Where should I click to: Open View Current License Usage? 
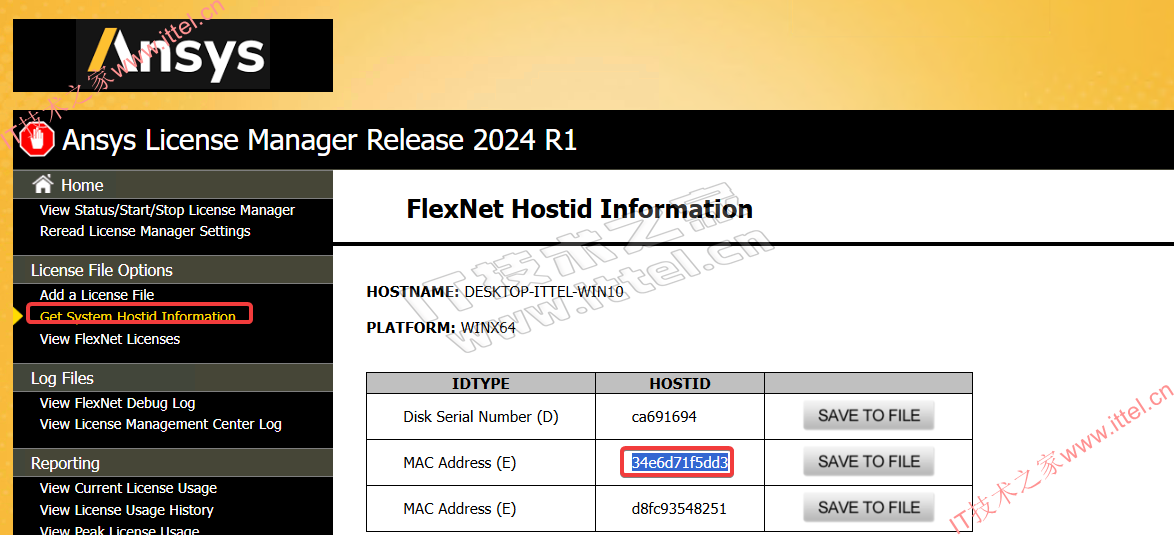tap(128, 488)
